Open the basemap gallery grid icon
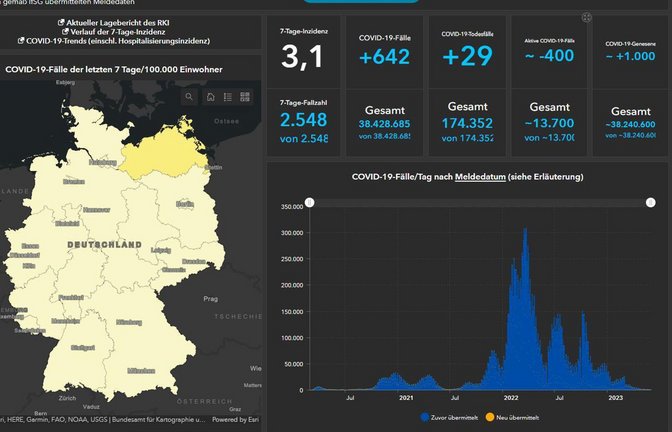Screen dimensions: 672x432 pyautogui.click(x=245, y=97)
